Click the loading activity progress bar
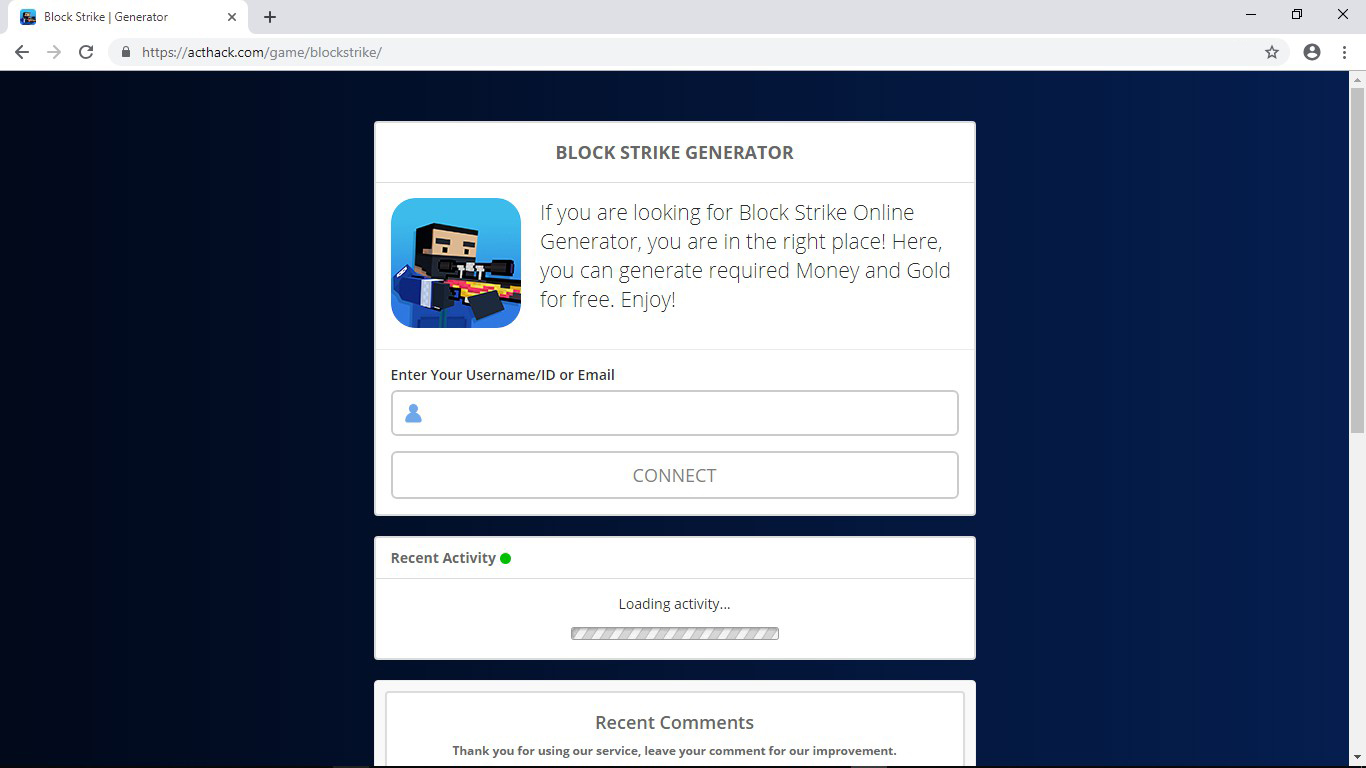The height and width of the screenshot is (768, 1366). click(675, 633)
